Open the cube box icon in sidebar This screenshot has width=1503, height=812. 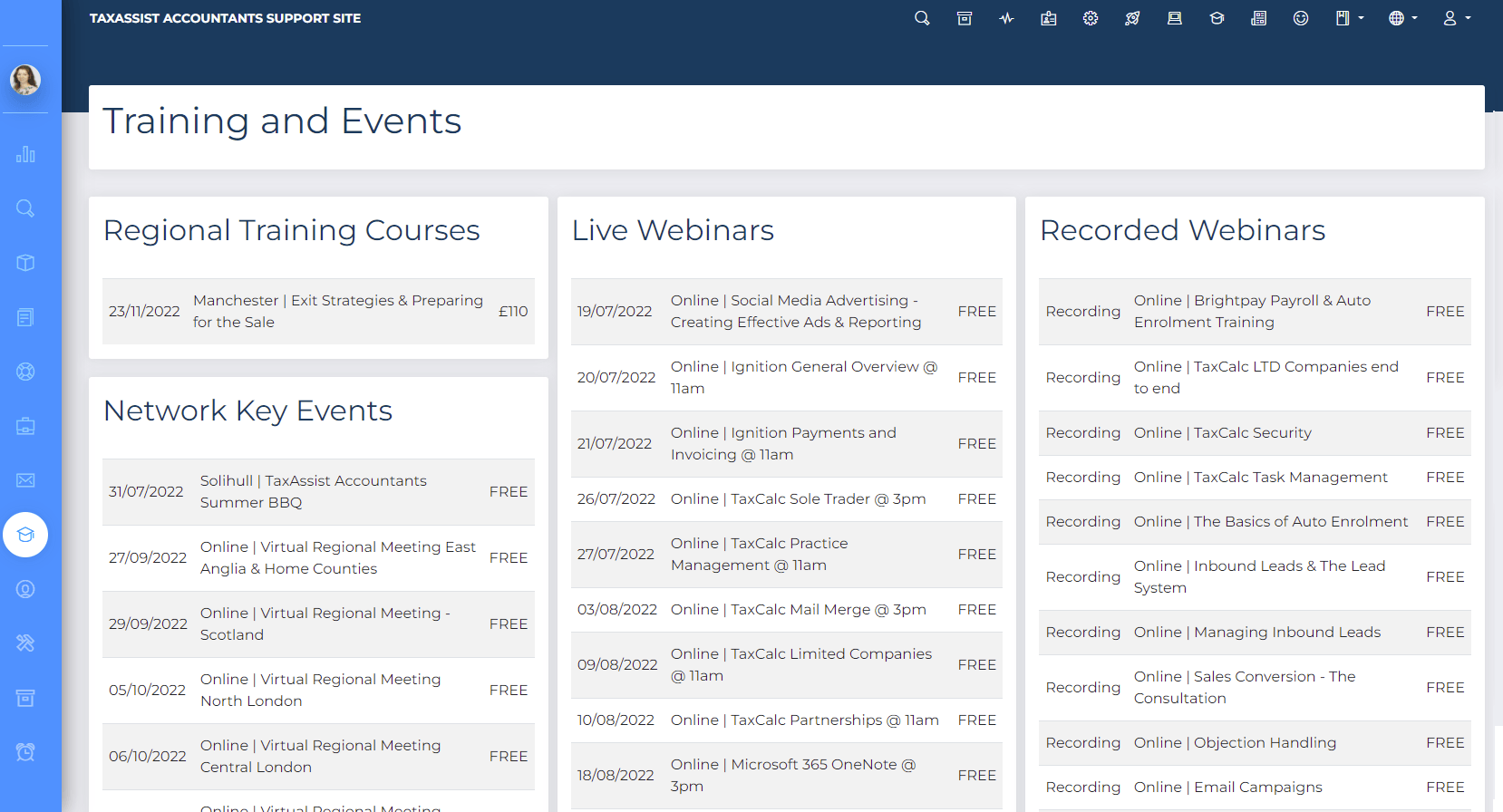click(x=25, y=263)
